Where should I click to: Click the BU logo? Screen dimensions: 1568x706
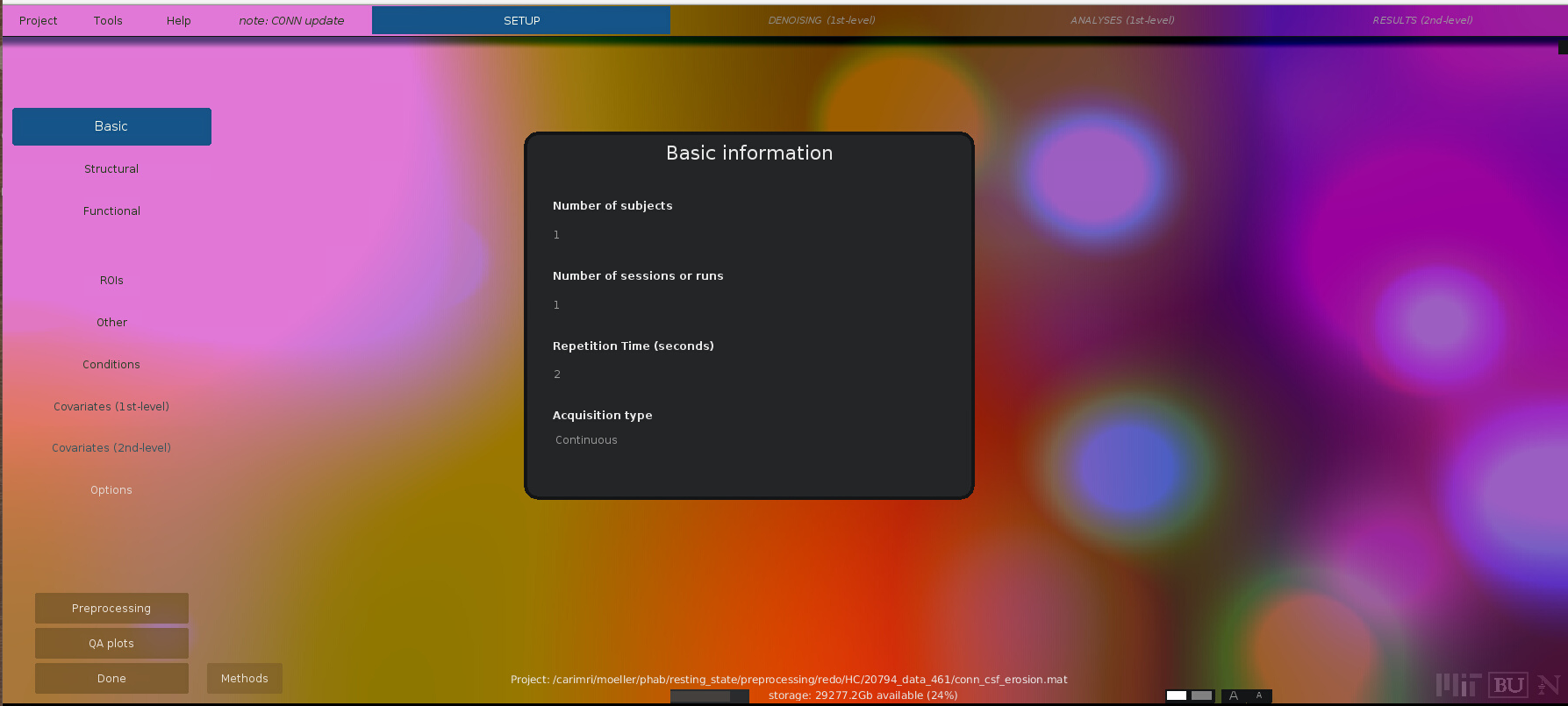click(1508, 685)
